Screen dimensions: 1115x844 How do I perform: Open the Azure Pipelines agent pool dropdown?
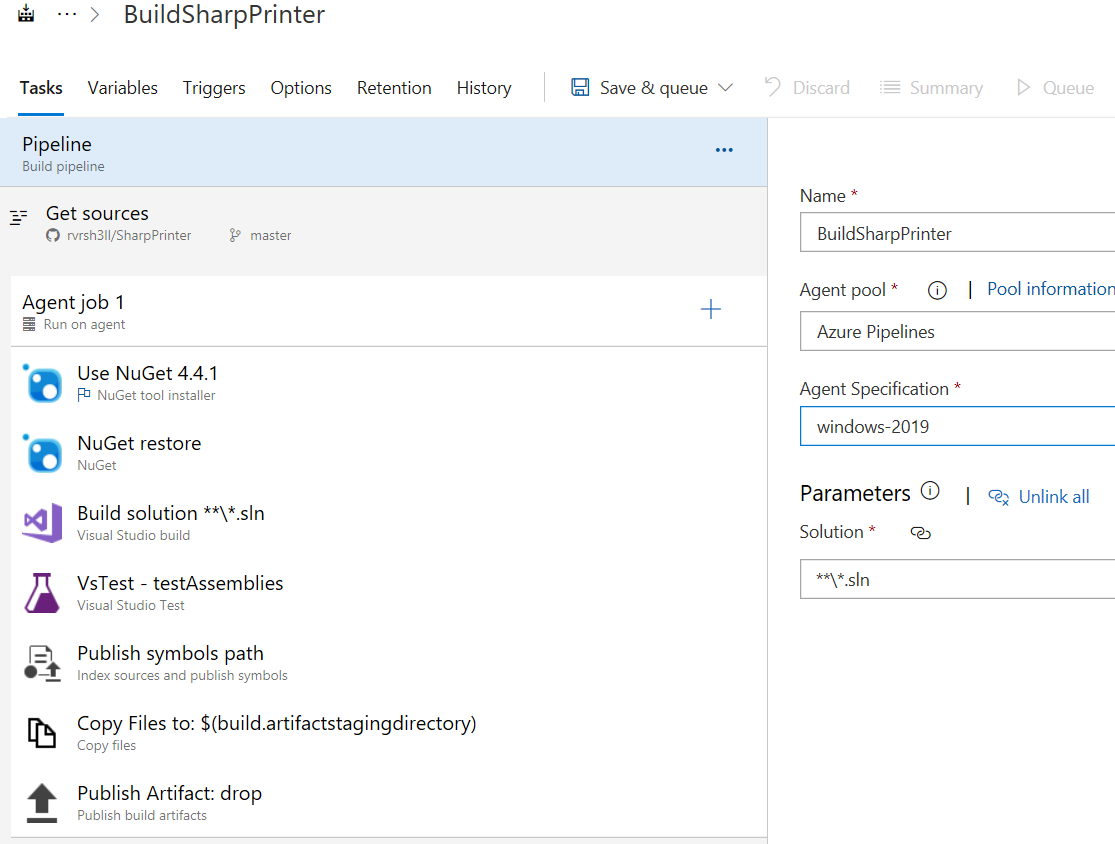tap(957, 331)
